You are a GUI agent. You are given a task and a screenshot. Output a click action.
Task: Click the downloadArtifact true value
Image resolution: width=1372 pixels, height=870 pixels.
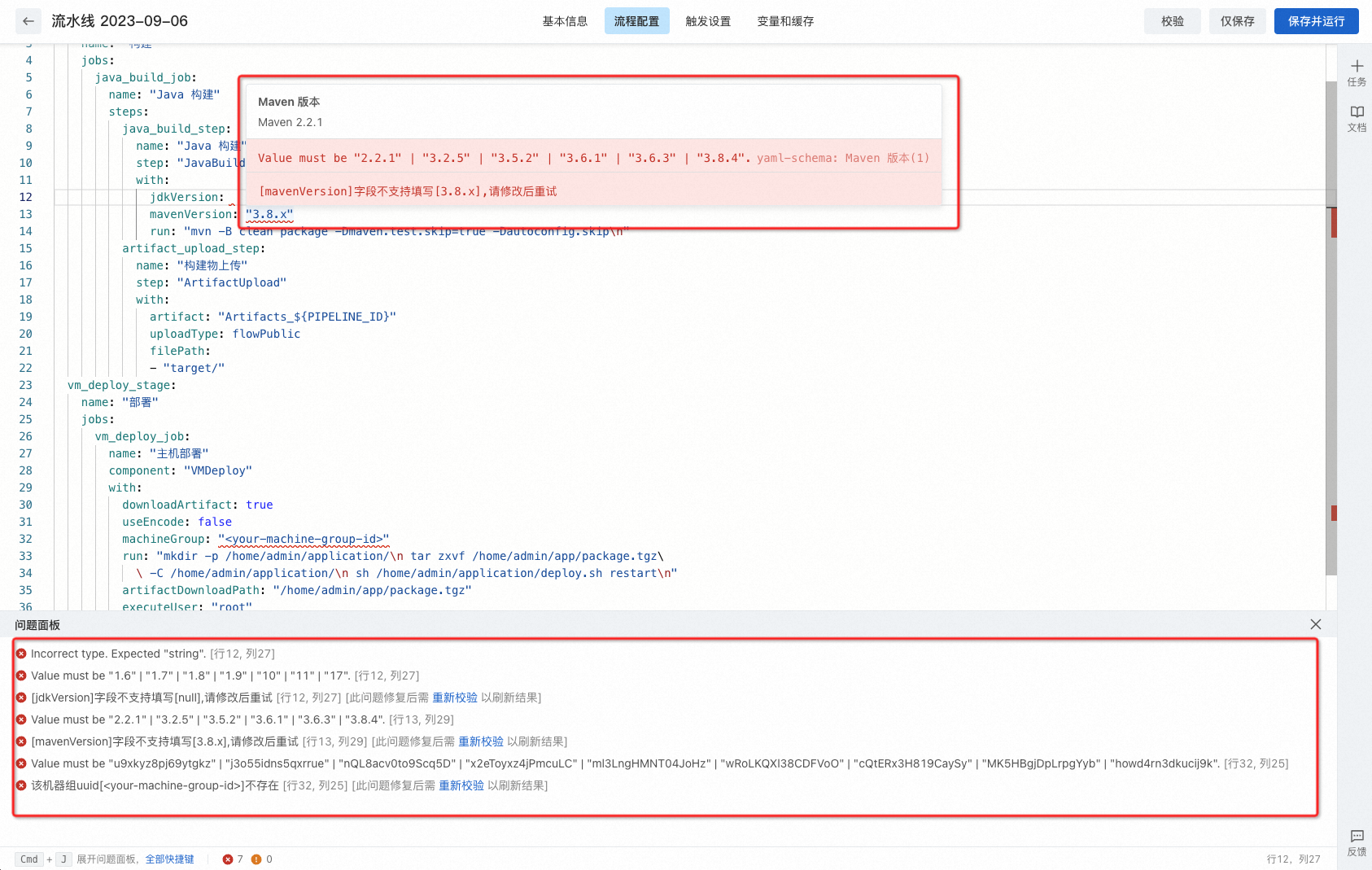pos(260,505)
